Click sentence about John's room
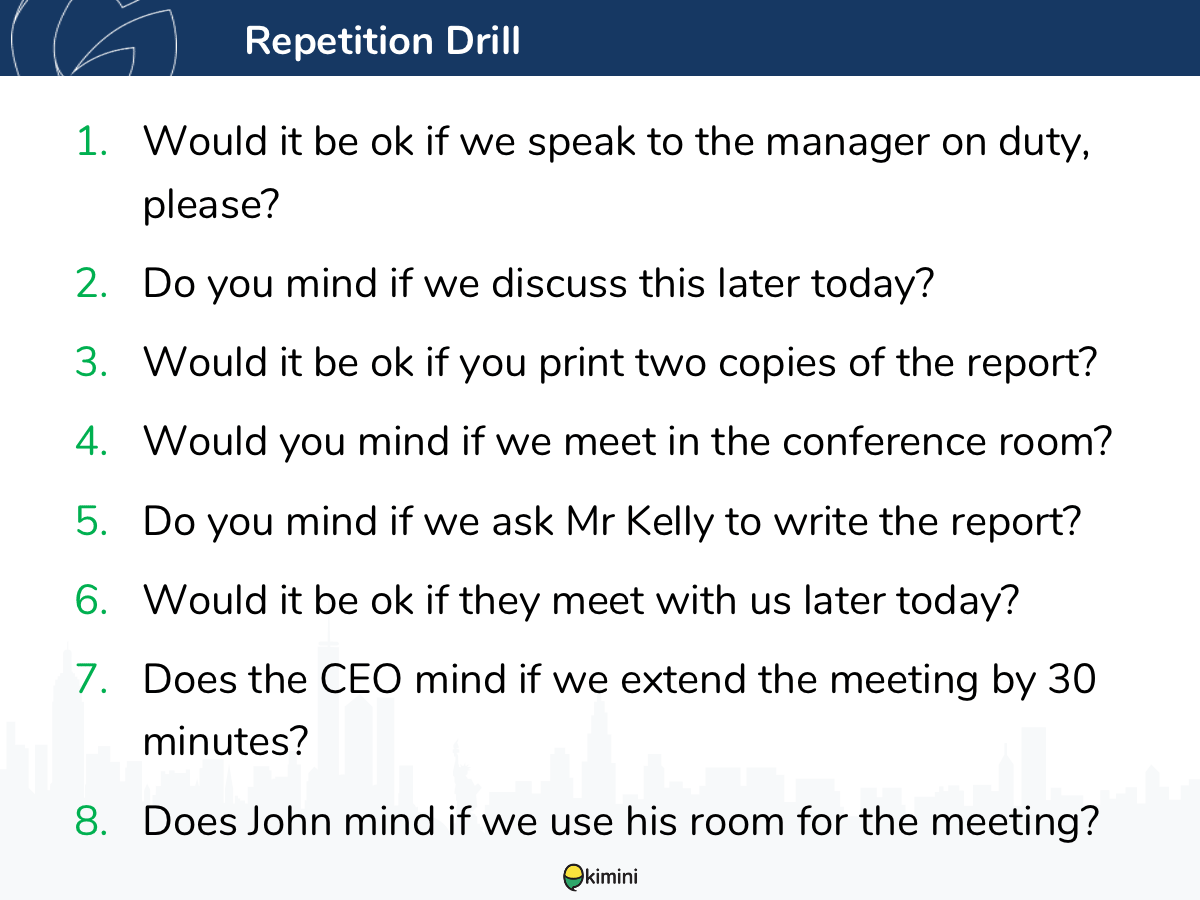The width and height of the screenshot is (1200, 900). (621, 822)
